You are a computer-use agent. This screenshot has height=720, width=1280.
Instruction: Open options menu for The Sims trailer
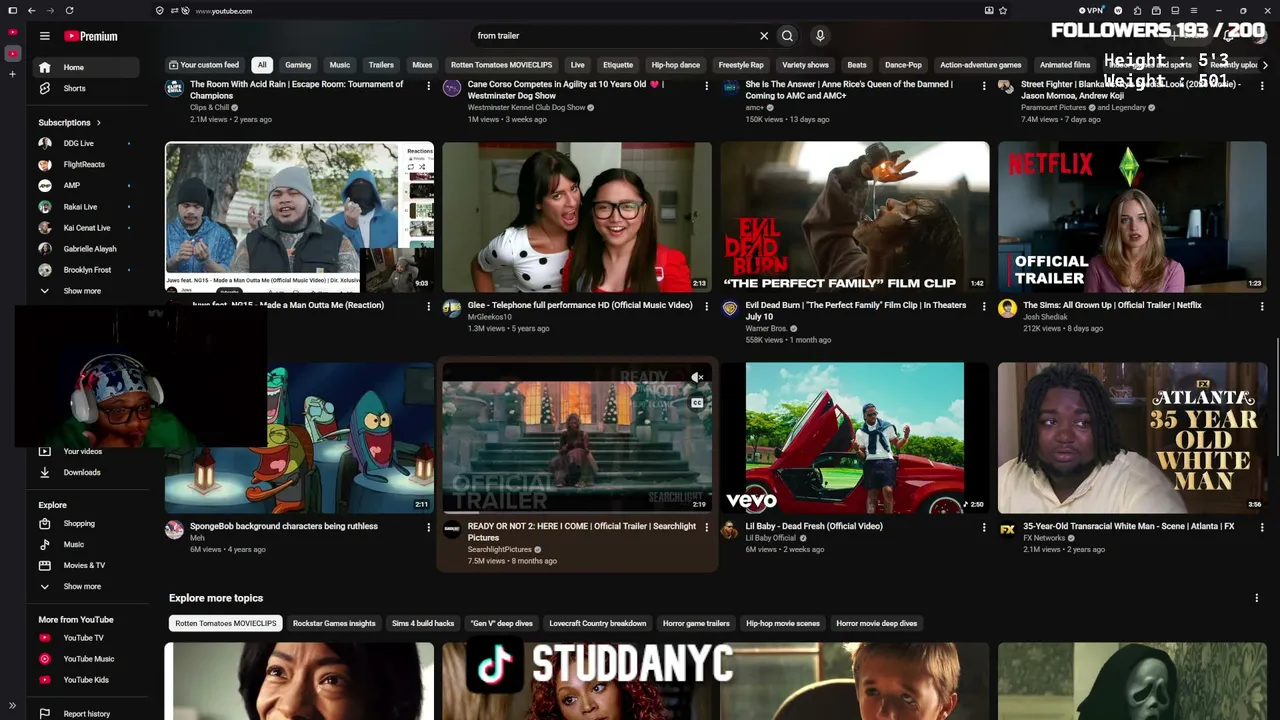pyautogui.click(x=1262, y=306)
